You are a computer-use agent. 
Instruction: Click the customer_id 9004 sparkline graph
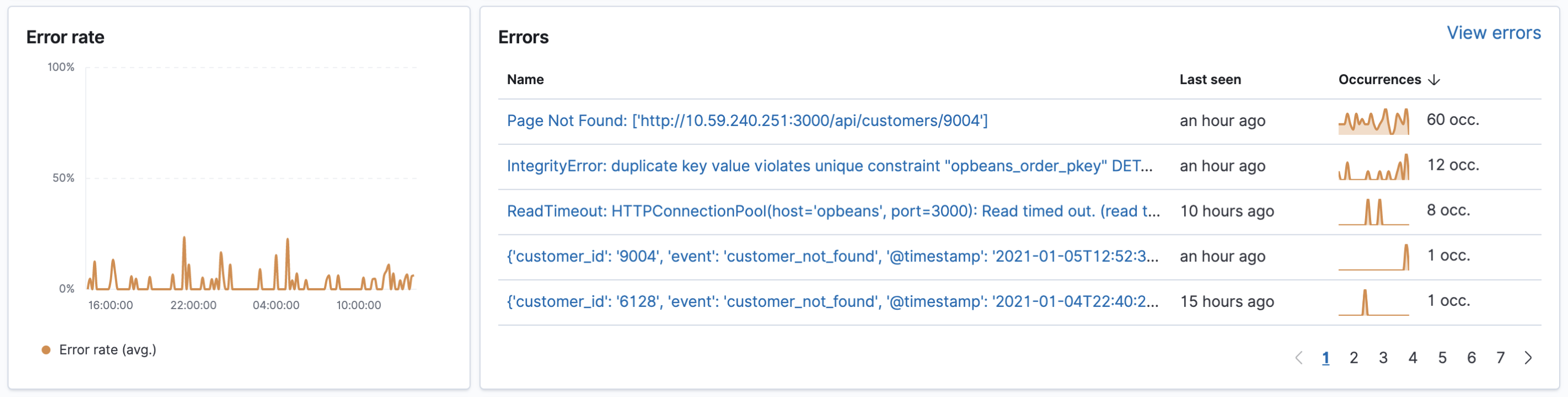click(1373, 257)
